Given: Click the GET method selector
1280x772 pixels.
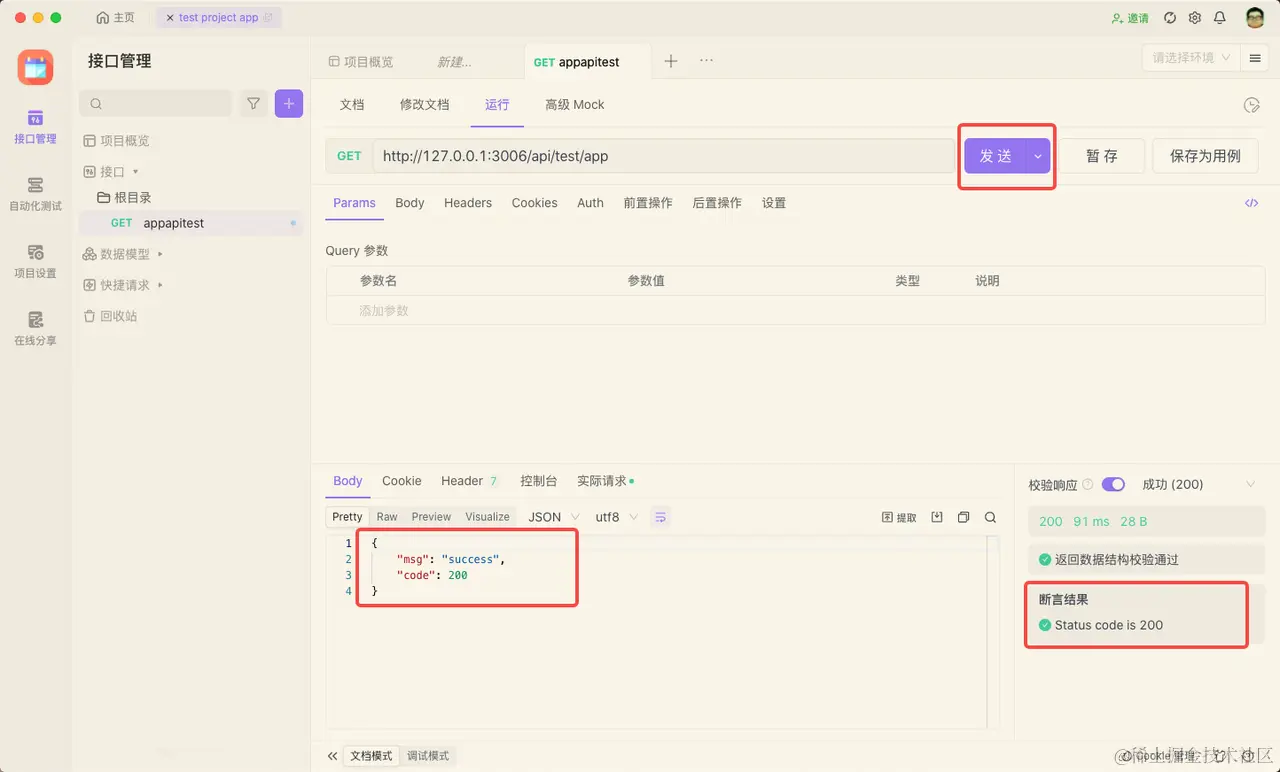Looking at the screenshot, I should tap(349, 156).
